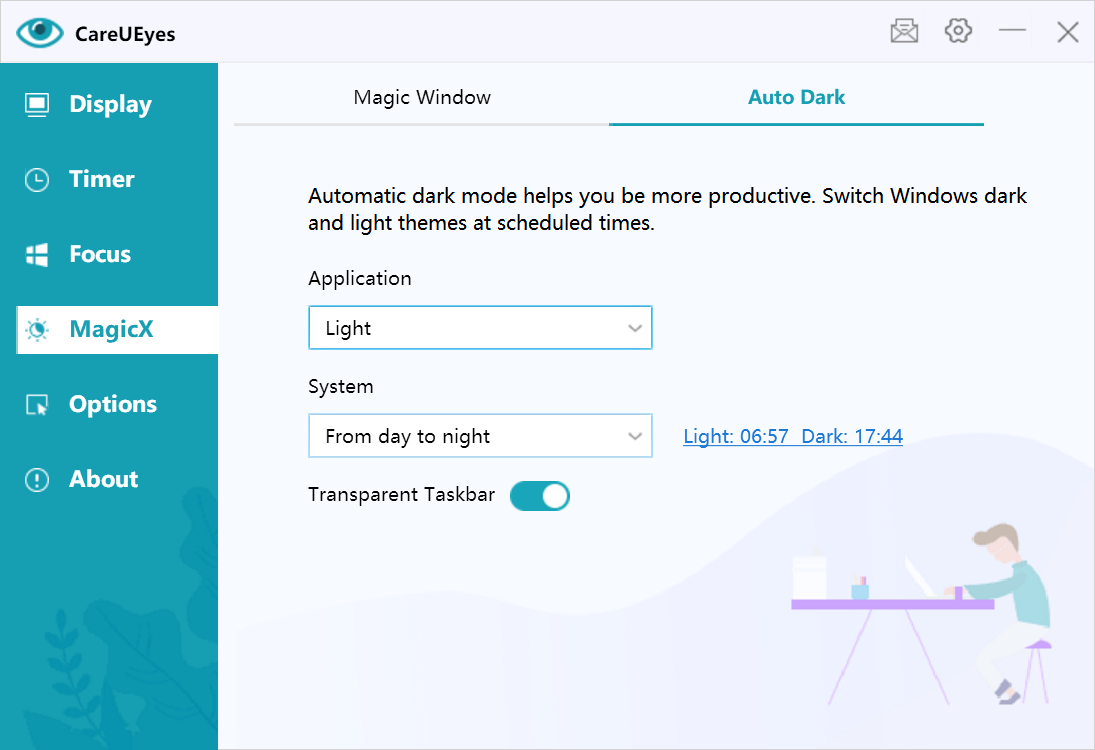Viewport: 1095px width, 750px height.
Task: Click the Transparent Taskbar label text
Action: pyautogui.click(x=401, y=495)
